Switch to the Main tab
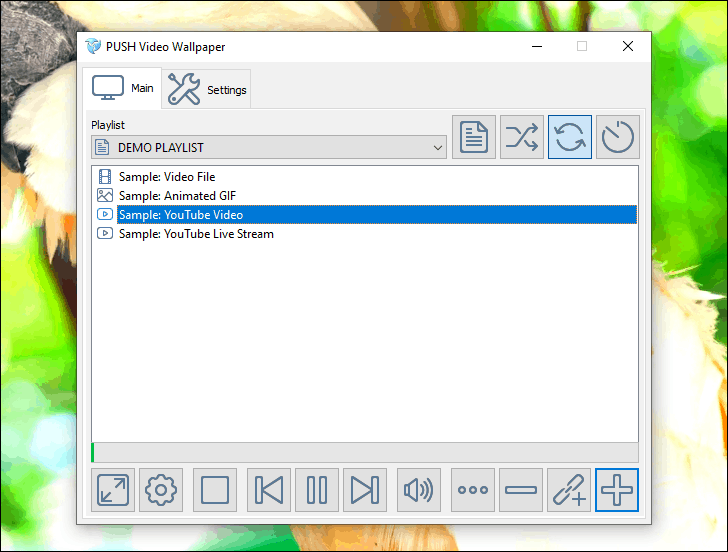The image size is (728, 552). pyautogui.click(x=123, y=88)
